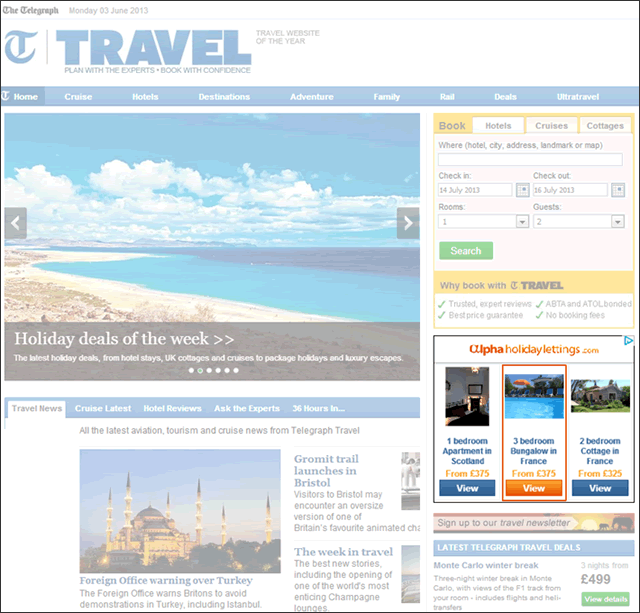640x613 pixels.
Task: View the 3 bedroom Bungalow in France
Action: [x=534, y=488]
